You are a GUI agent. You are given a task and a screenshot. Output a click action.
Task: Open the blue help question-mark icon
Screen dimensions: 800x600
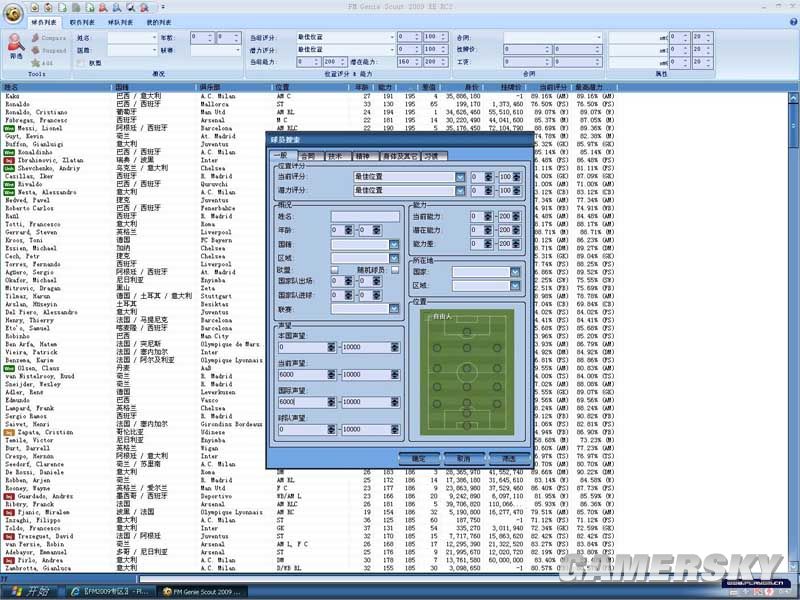coord(793,22)
